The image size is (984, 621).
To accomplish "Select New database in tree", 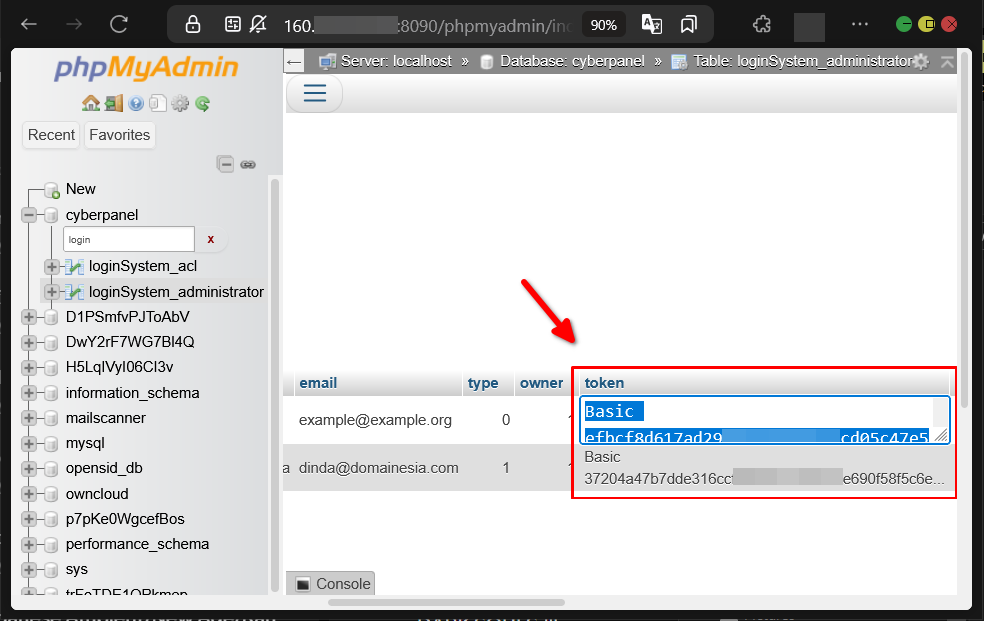I will (x=80, y=189).
